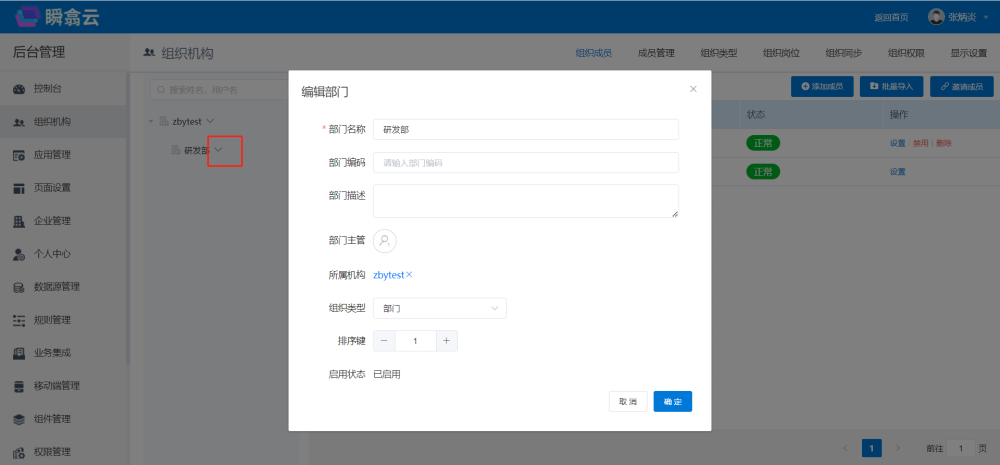Open the 组织类型 dropdown
The width and height of the screenshot is (1000, 465).
[x=440, y=309]
